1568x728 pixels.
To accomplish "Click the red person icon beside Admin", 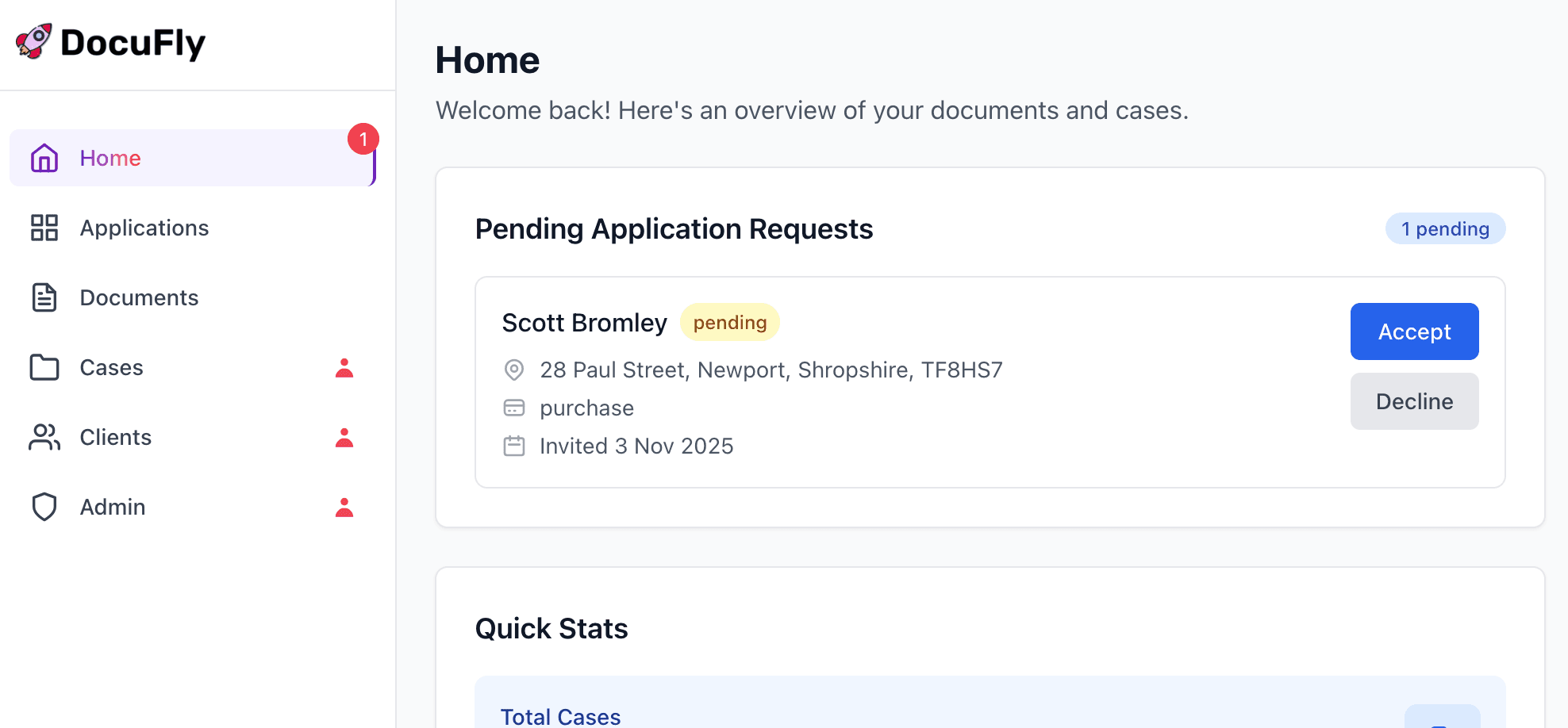I will click(344, 508).
